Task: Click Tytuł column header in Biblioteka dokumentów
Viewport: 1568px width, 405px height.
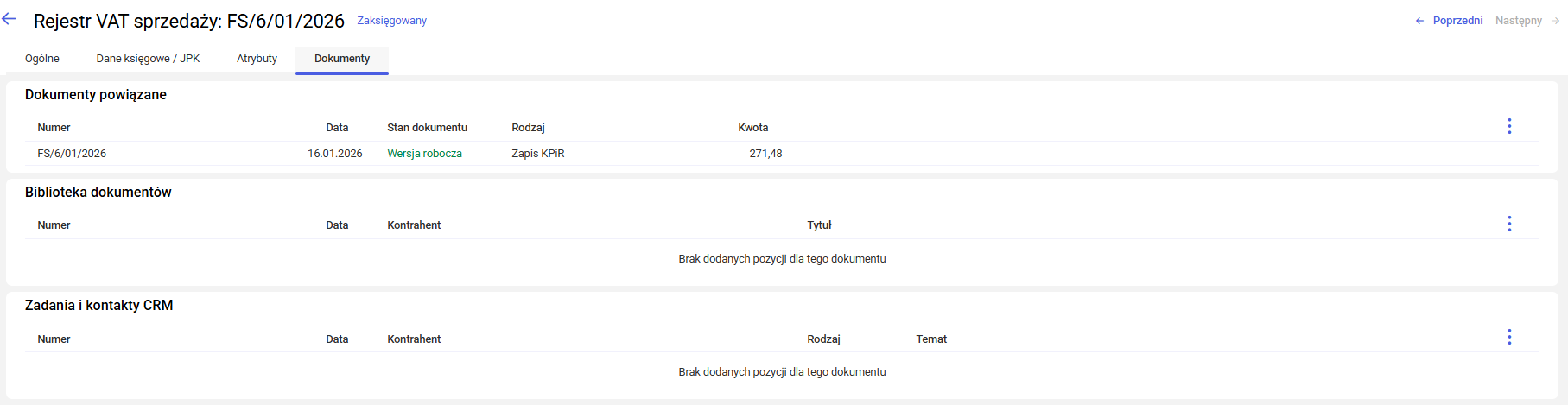Action: [819, 225]
